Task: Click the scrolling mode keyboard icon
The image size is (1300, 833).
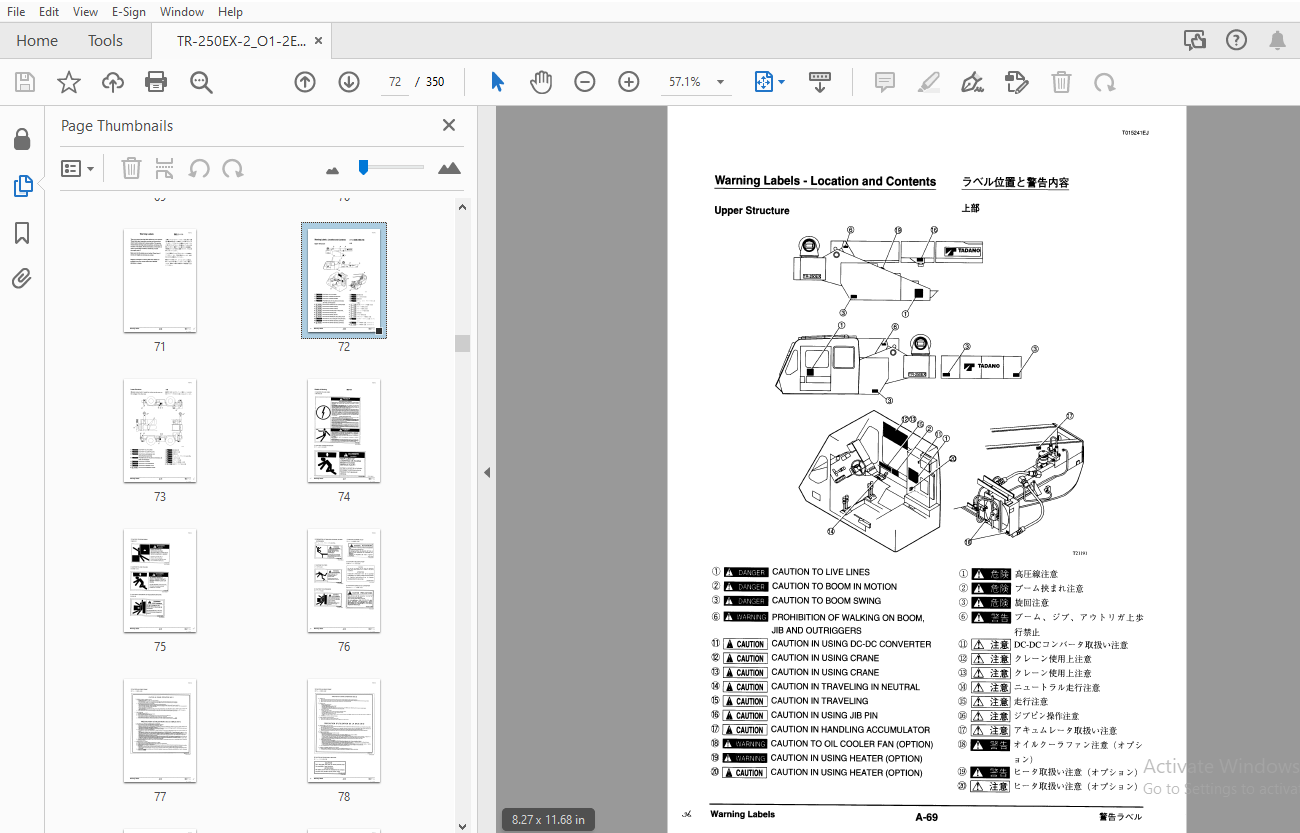Action: 820,82
